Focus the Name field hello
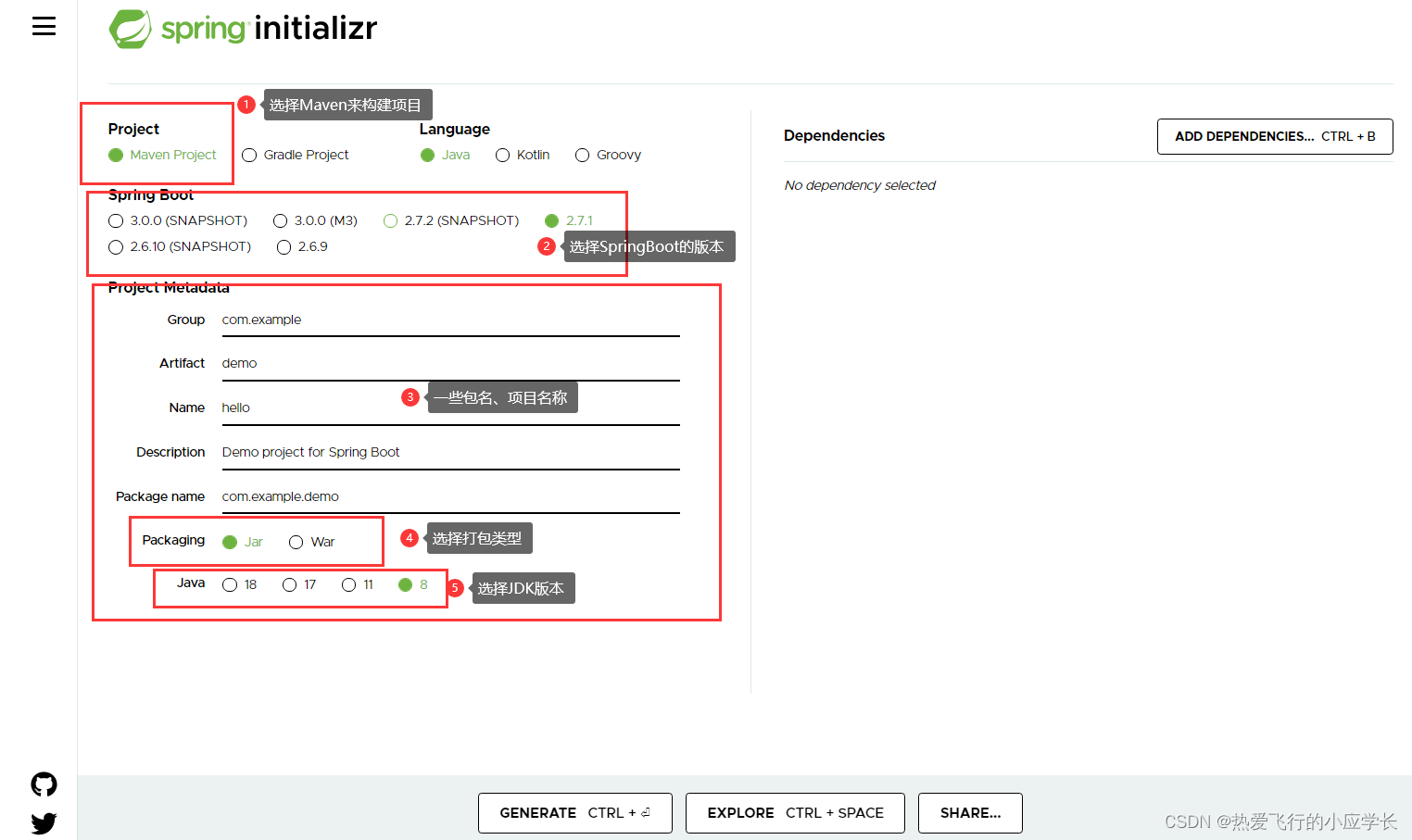This screenshot has height=840, width=1412. (x=451, y=408)
